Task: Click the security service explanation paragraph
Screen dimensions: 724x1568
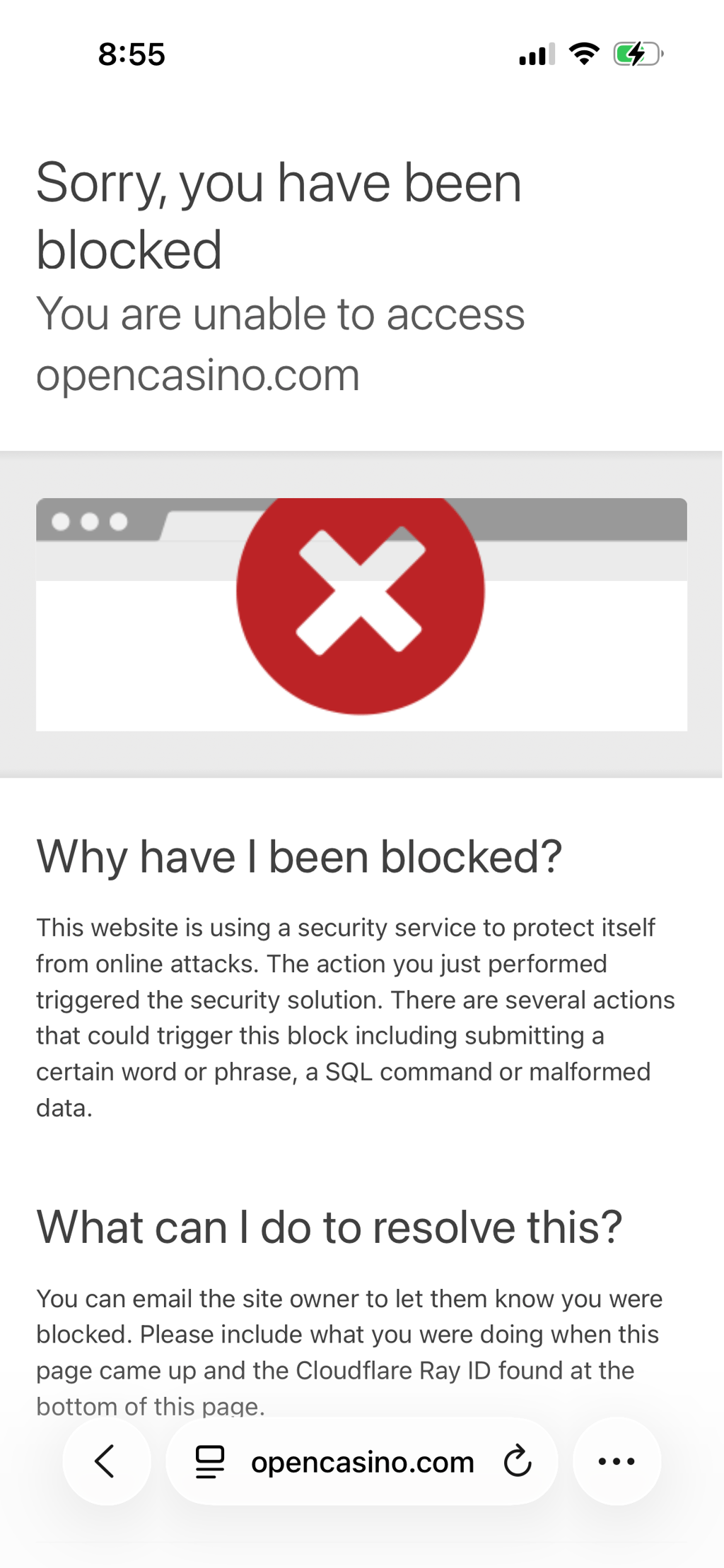Action: (x=356, y=1018)
